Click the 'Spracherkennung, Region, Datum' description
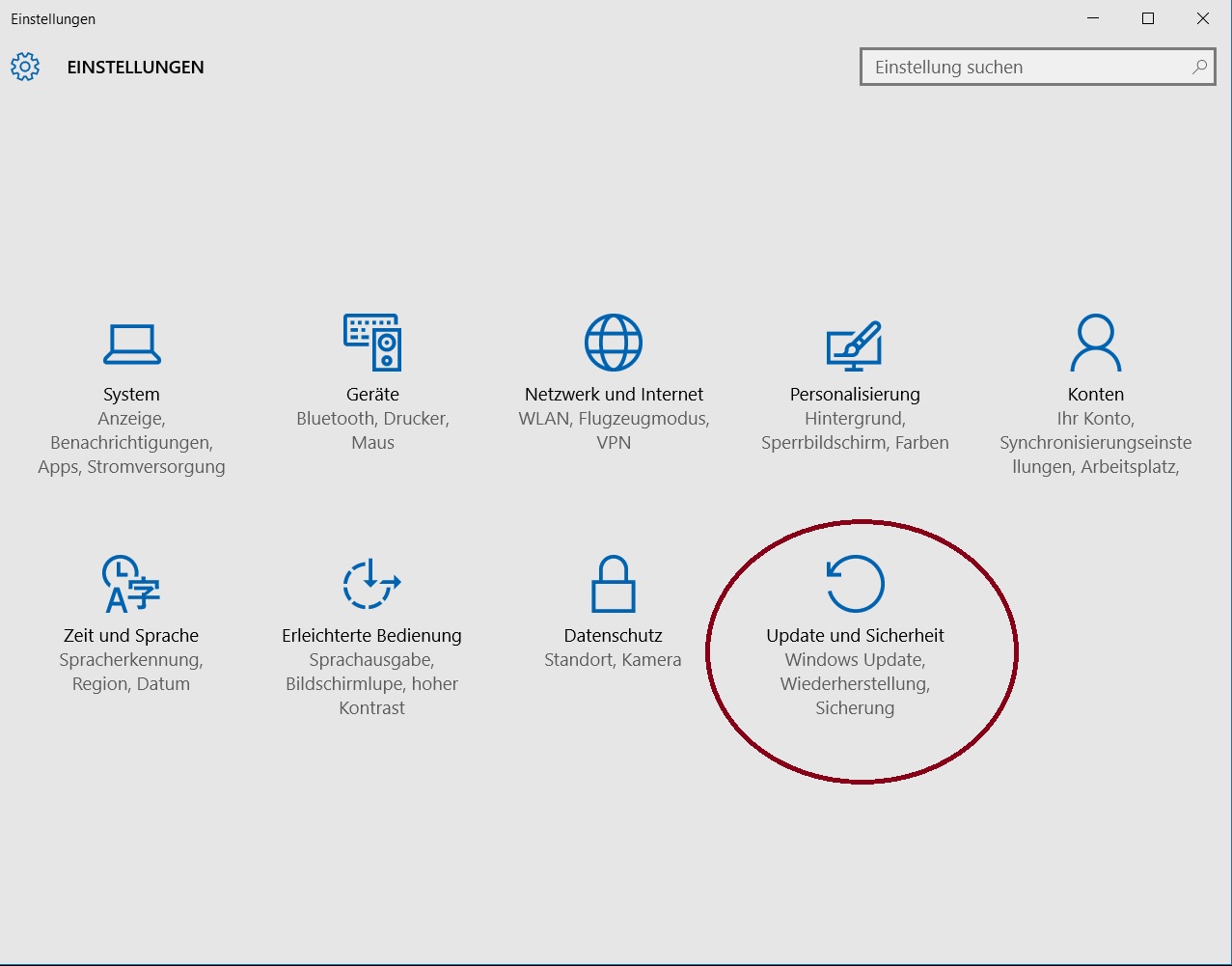The height and width of the screenshot is (966, 1232). (131, 672)
